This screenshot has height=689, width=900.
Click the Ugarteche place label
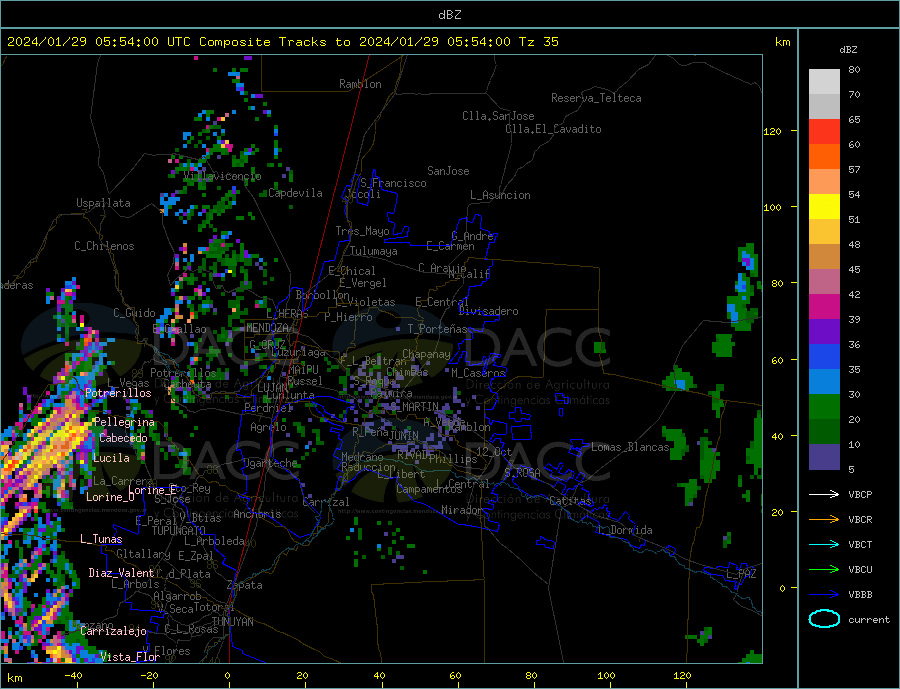click(x=270, y=463)
